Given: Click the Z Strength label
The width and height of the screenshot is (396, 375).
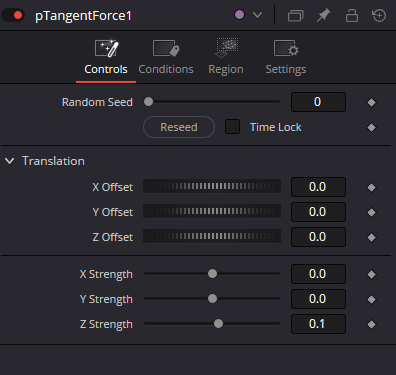Looking at the screenshot, I should tap(106, 324).
